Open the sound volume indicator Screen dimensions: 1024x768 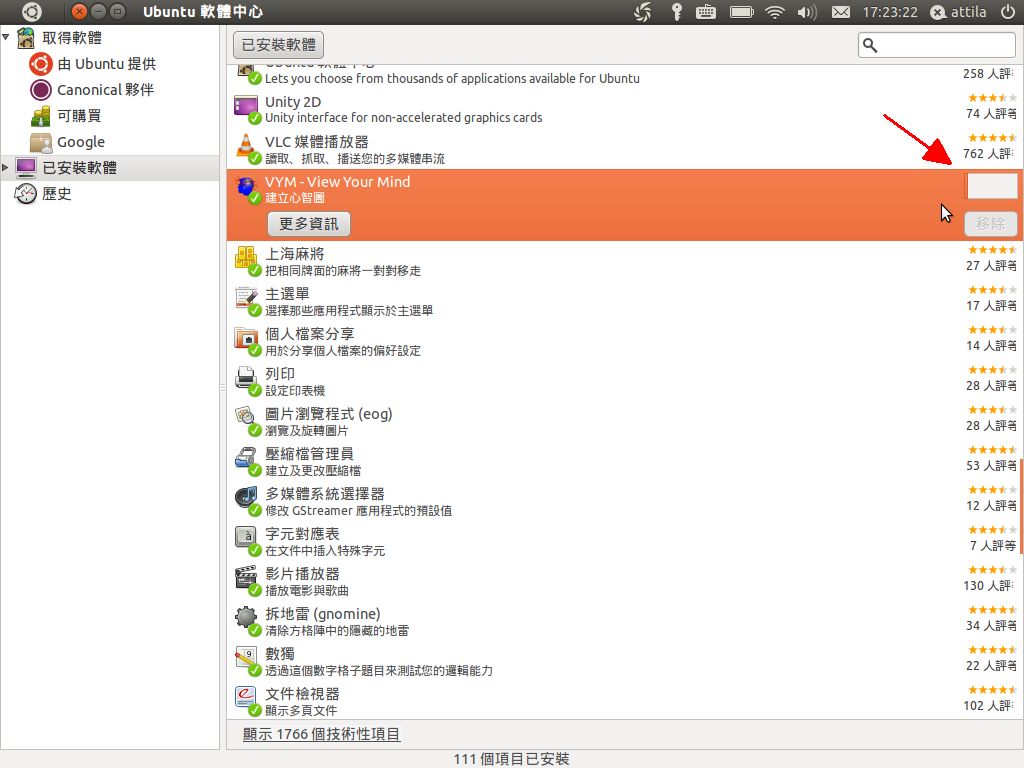point(807,12)
